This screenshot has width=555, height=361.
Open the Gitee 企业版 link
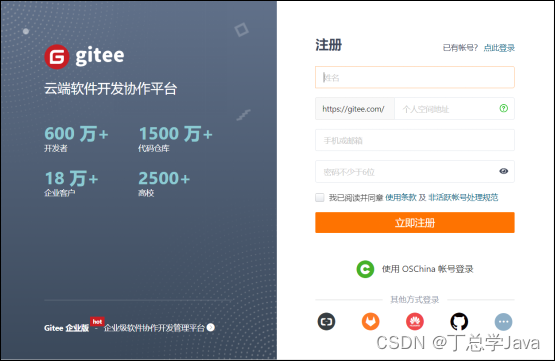point(66,328)
